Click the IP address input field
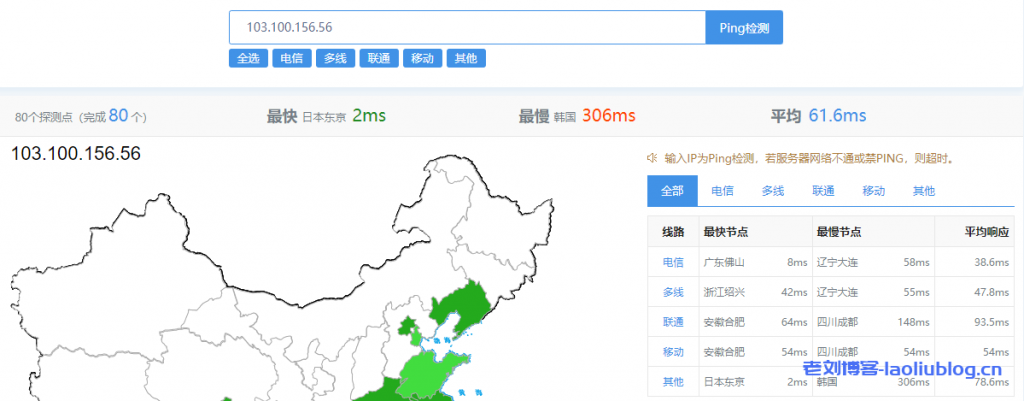This screenshot has width=1024, height=401. click(x=467, y=27)
